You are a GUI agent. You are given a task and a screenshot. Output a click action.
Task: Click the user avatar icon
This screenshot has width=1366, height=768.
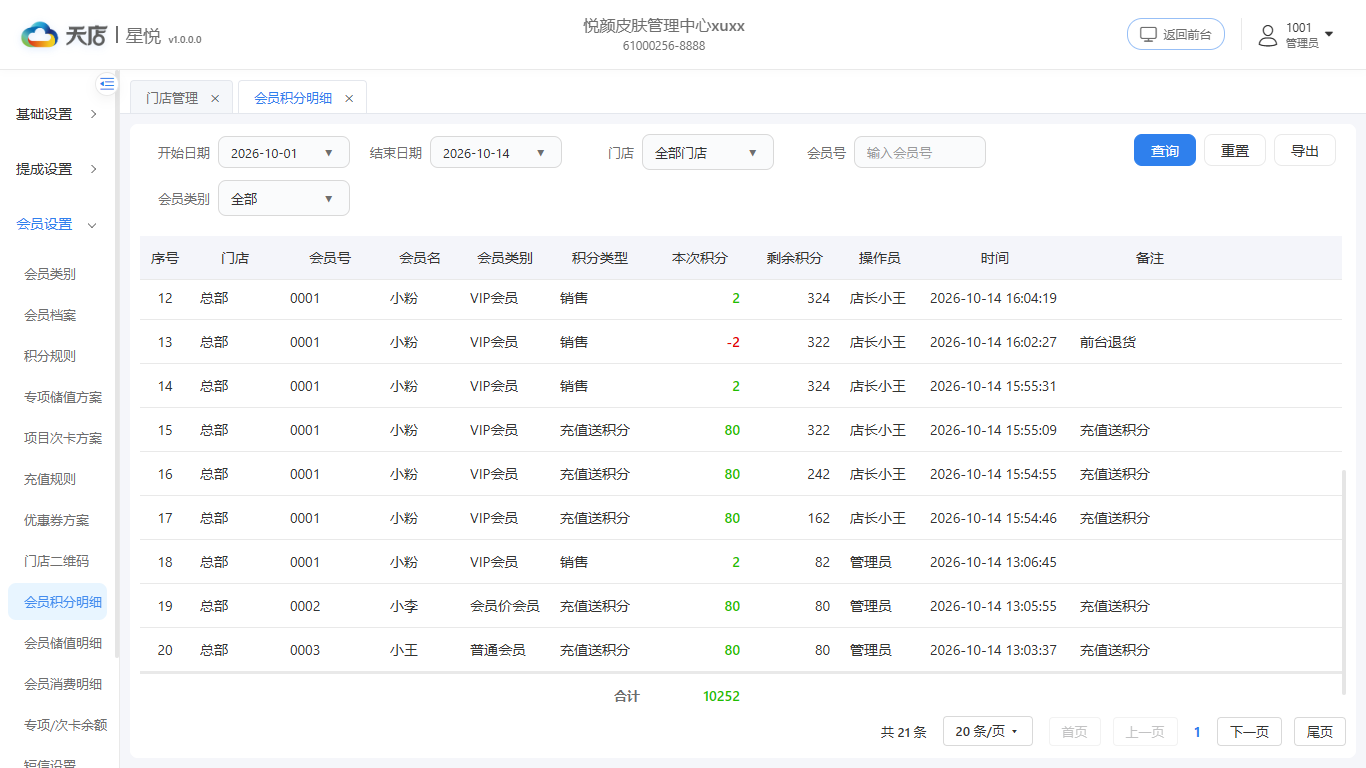pyautogui.click(x=1268, y=35)
